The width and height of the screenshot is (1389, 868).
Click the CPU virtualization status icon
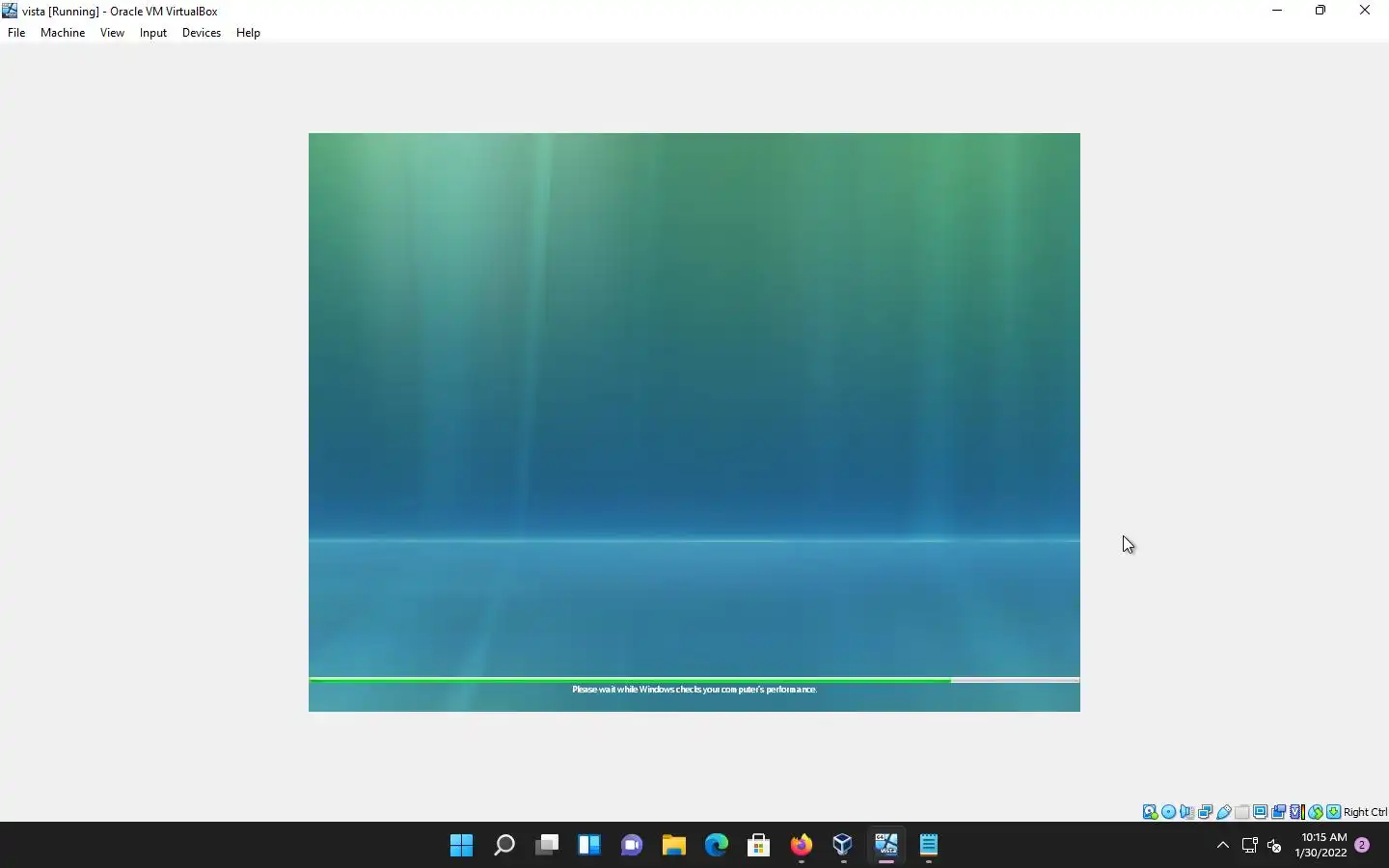point(1296,812)
